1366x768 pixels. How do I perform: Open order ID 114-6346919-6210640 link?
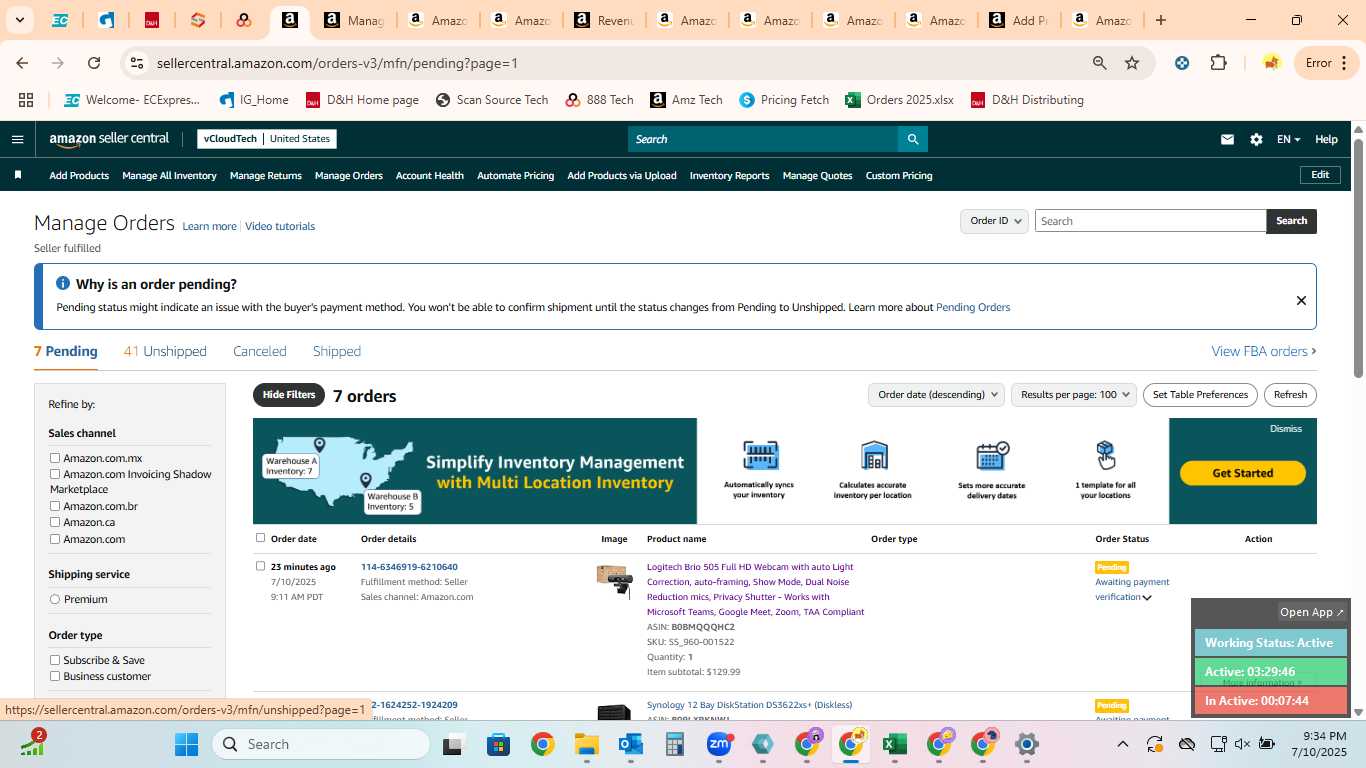click(x=409, y=567)
